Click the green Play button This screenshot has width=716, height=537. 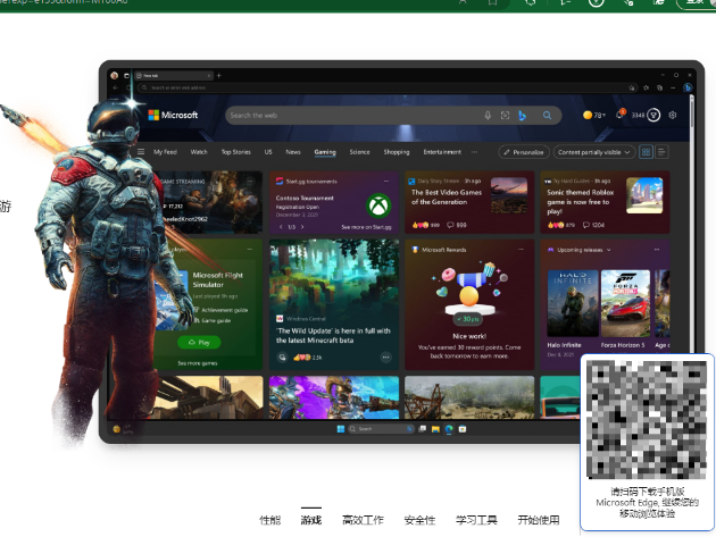[199, 342]
